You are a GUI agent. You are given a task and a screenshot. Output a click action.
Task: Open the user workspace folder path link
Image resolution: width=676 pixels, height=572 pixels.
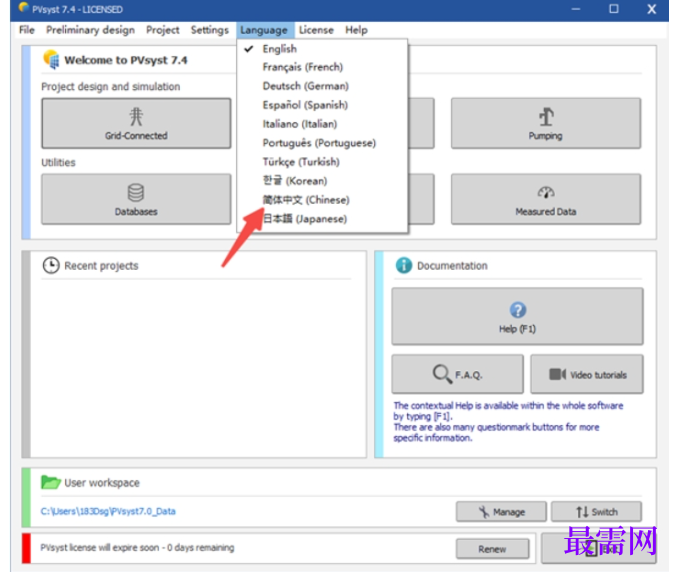tap(108, 511)
